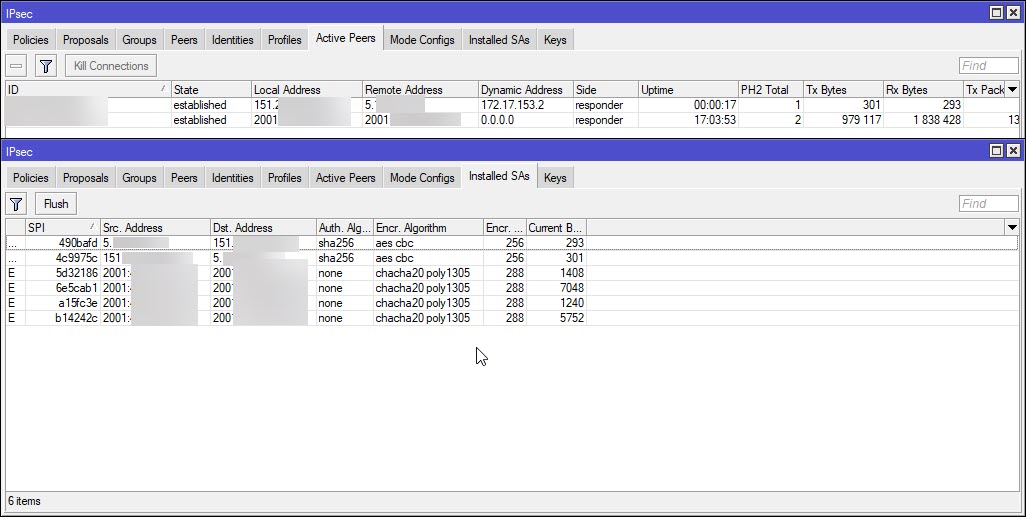Screen dimensions: 1026x517
Task: Open Mode Configs tab in upper IPsec window
Action: click(x=422, y=40)
